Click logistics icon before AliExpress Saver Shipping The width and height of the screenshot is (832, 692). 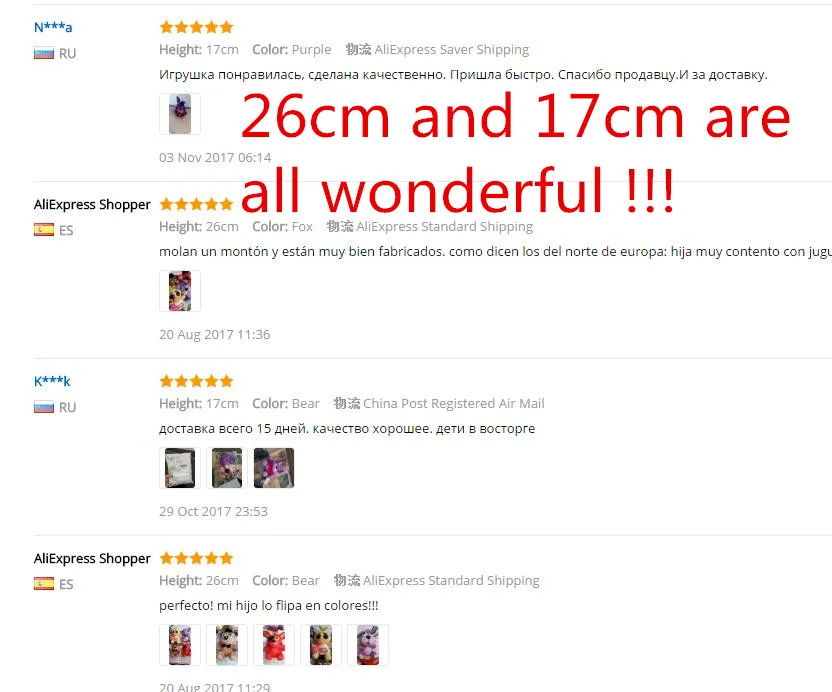[x=359, y=49]
